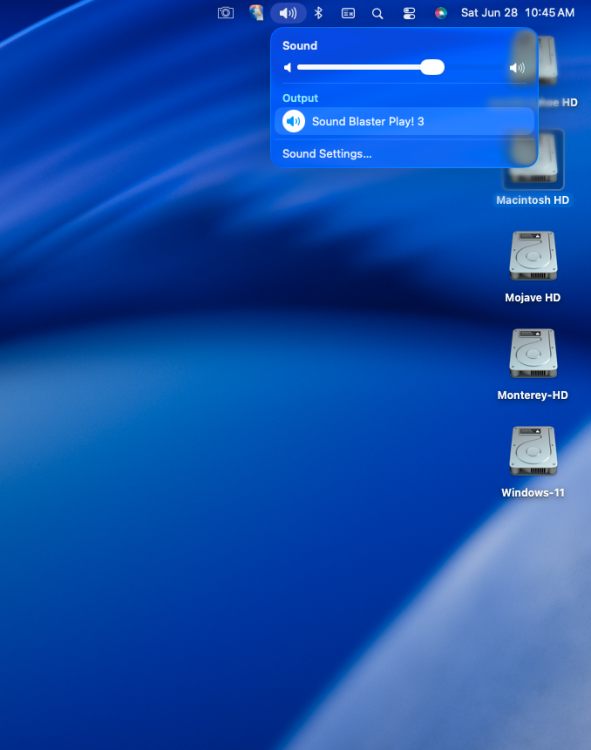The width and height of the screenshot is (591, 750).
Task: Click the low volume speaker icon
Action: [x=287, y=67]
